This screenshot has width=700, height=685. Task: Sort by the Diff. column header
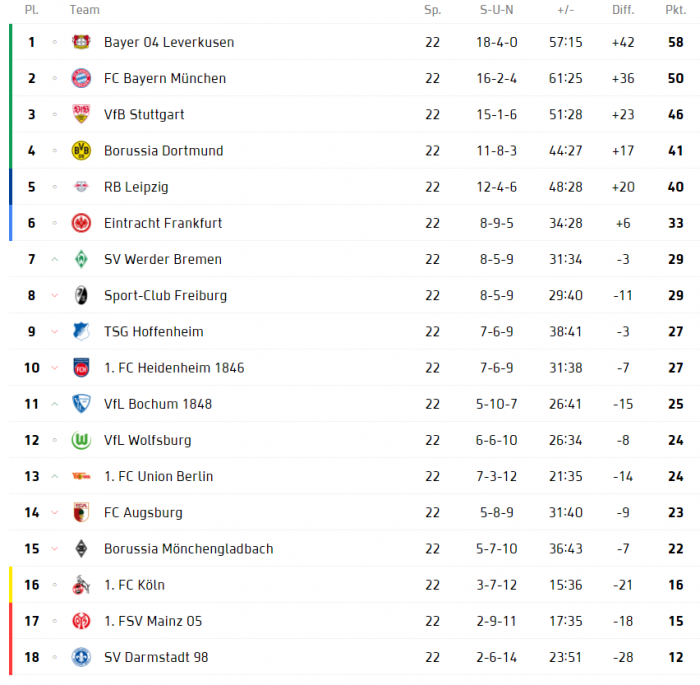623,10
